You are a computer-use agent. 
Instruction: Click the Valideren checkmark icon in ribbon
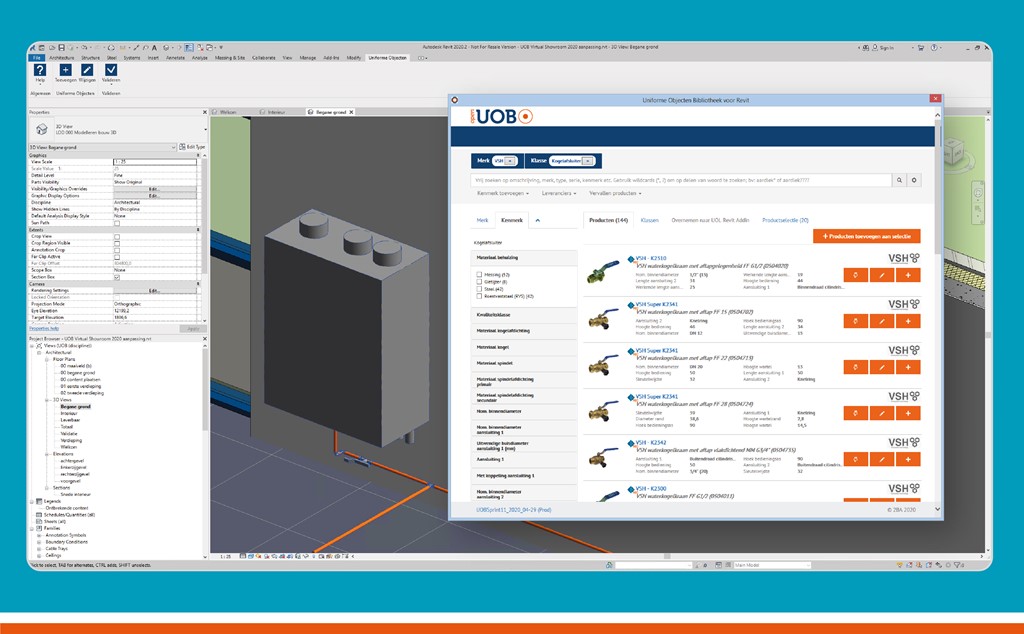pyautogui.click(x=111, y=70)
